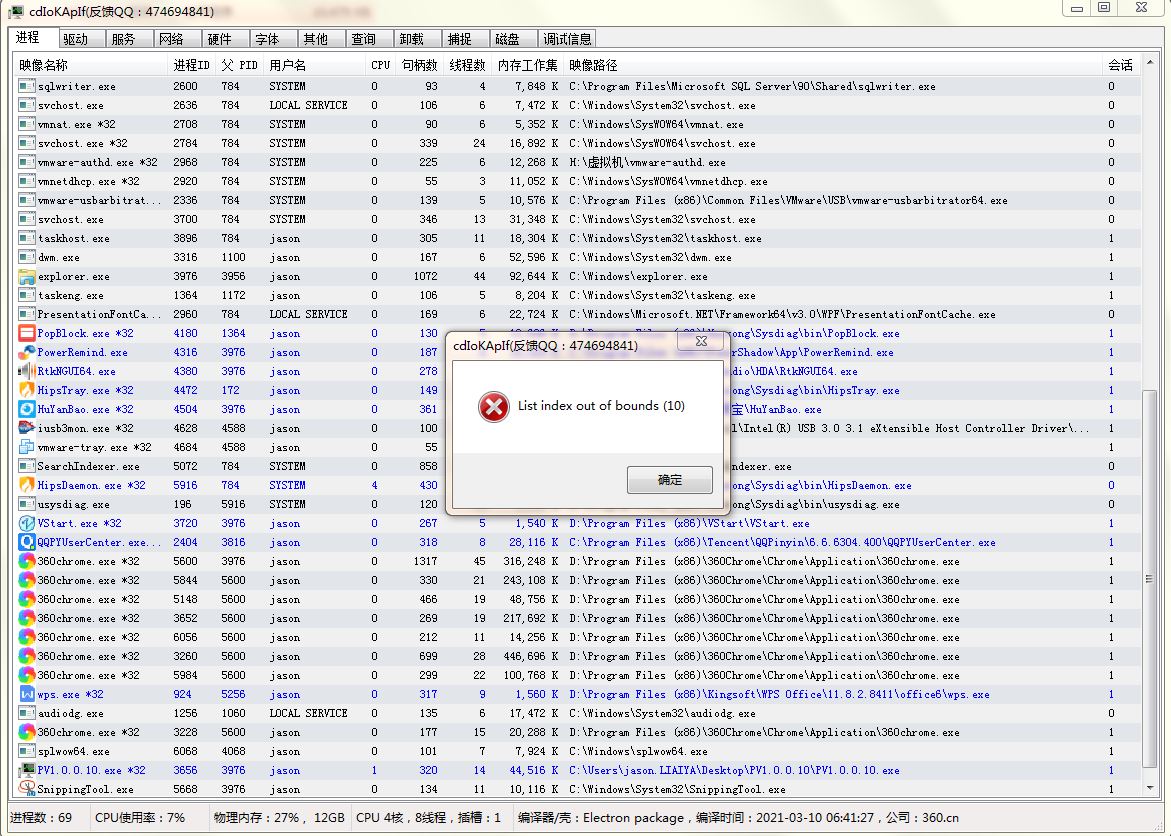This screenshot has width=1171, height=836.
Task: Sort by 进程ID column header
Action: pos(192,65)
